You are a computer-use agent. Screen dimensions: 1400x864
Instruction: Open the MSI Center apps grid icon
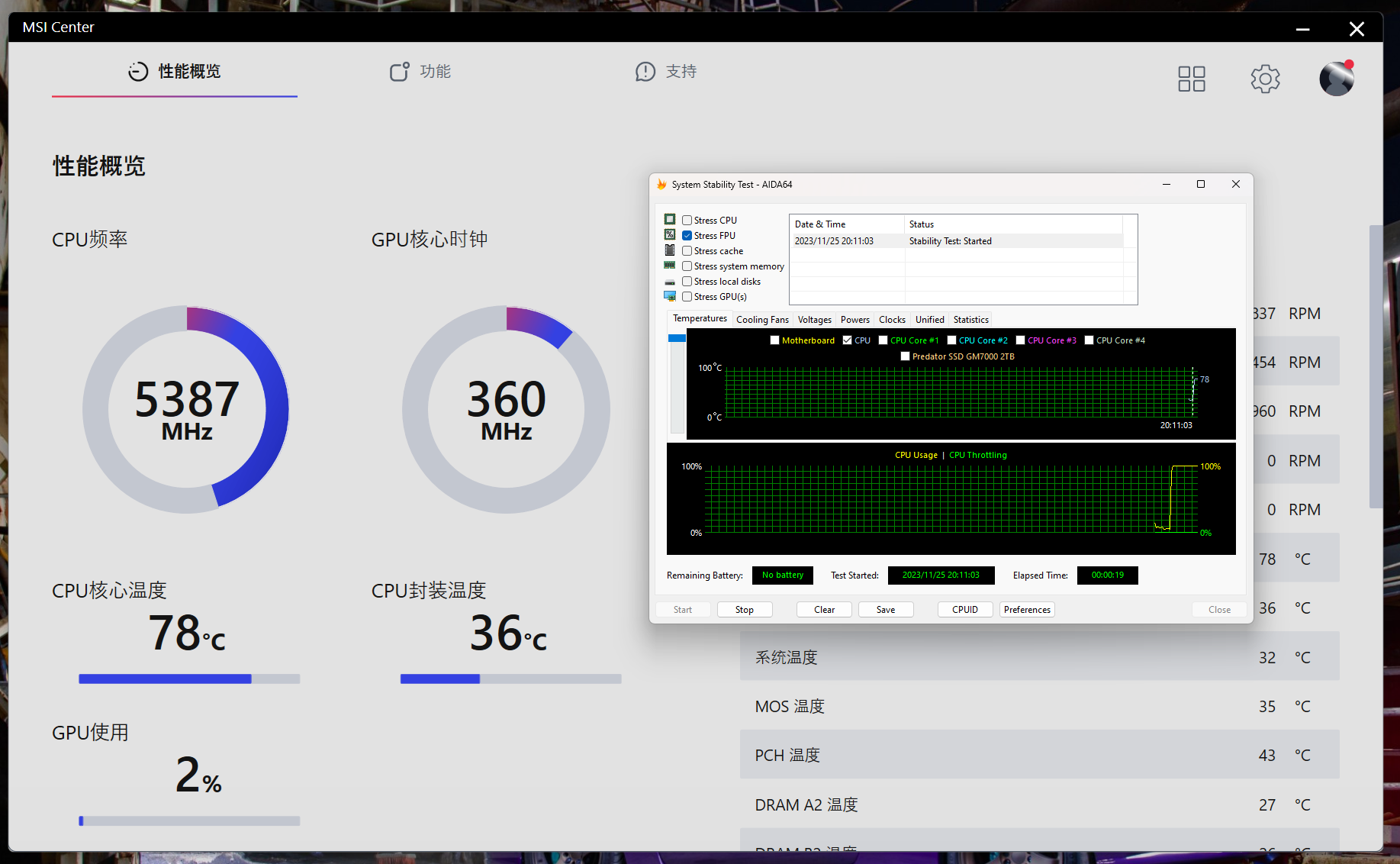click(x=1191, y=79)
